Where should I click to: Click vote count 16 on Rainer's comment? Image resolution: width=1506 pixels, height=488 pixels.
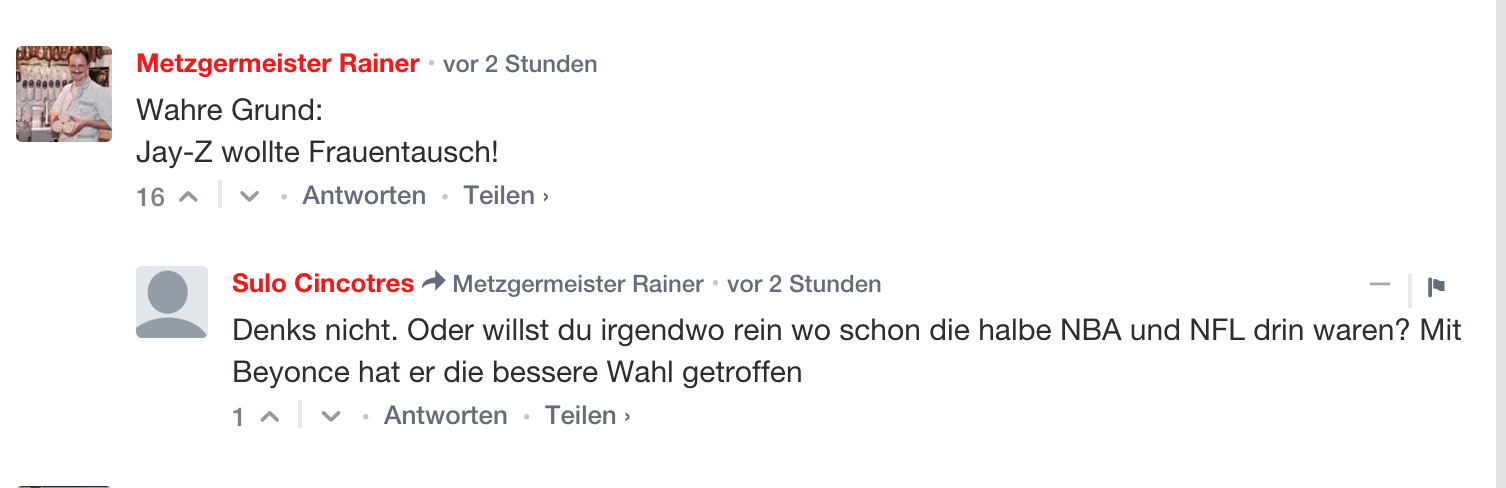(x=150, y=197)
